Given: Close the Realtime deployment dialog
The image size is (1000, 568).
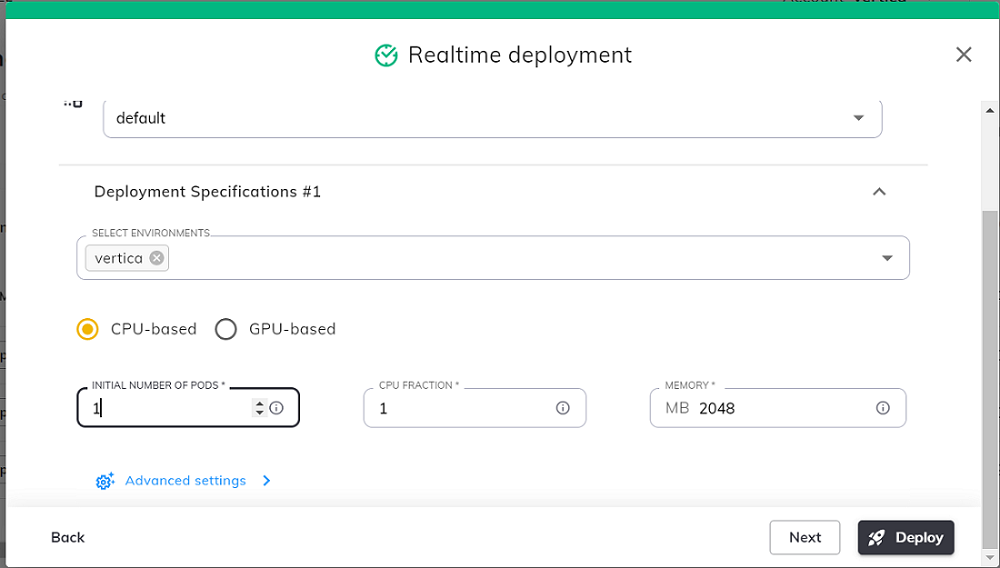Looking at the screenshot, I should [964, 55].
